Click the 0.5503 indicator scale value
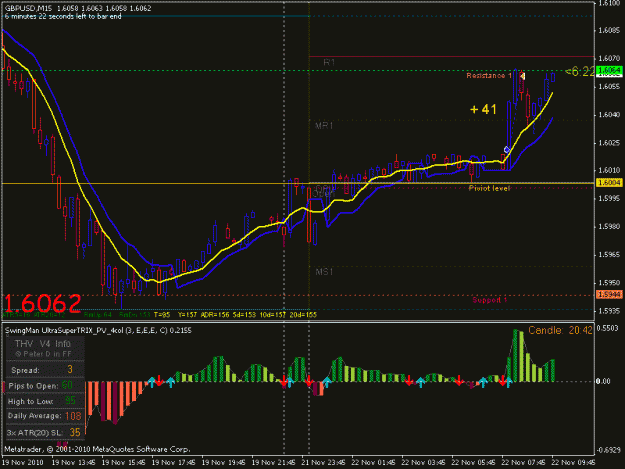Screen dimensions: 625x469 click(x=609, y=328)
